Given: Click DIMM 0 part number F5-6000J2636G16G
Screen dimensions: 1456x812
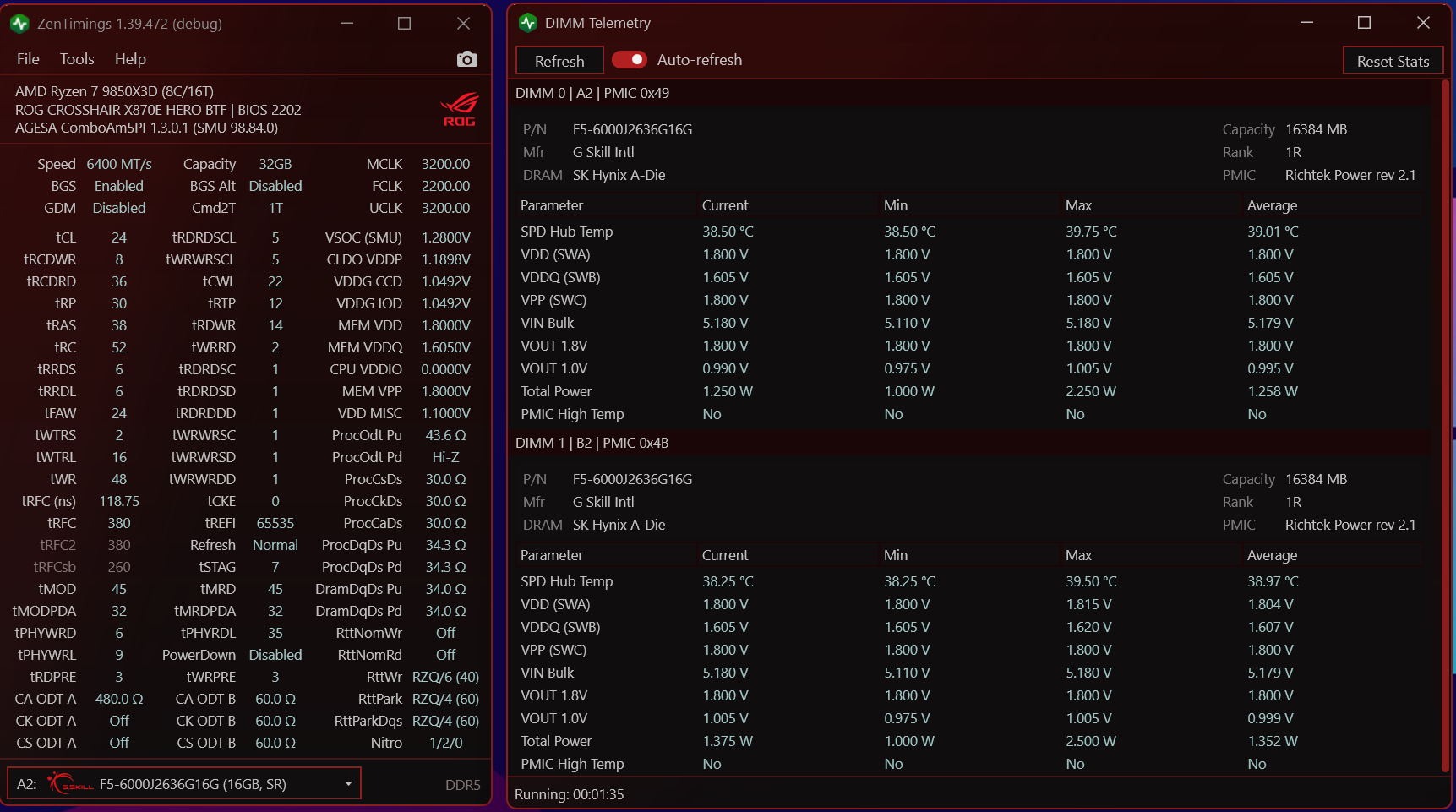Looking at the screenshot, I should [x=632, y=129].
